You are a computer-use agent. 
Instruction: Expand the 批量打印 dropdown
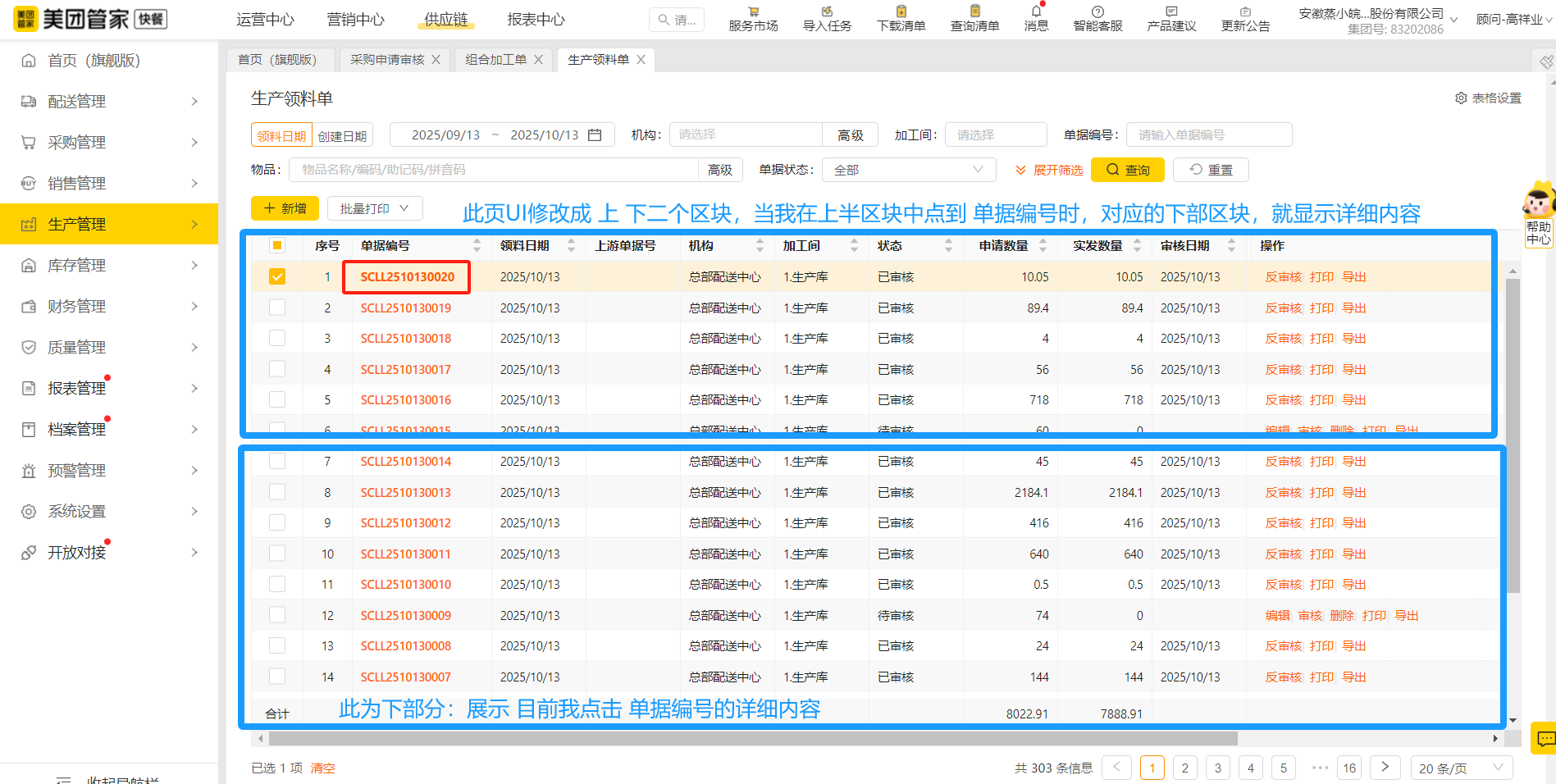pyautogui.click(x=375, y=208)
